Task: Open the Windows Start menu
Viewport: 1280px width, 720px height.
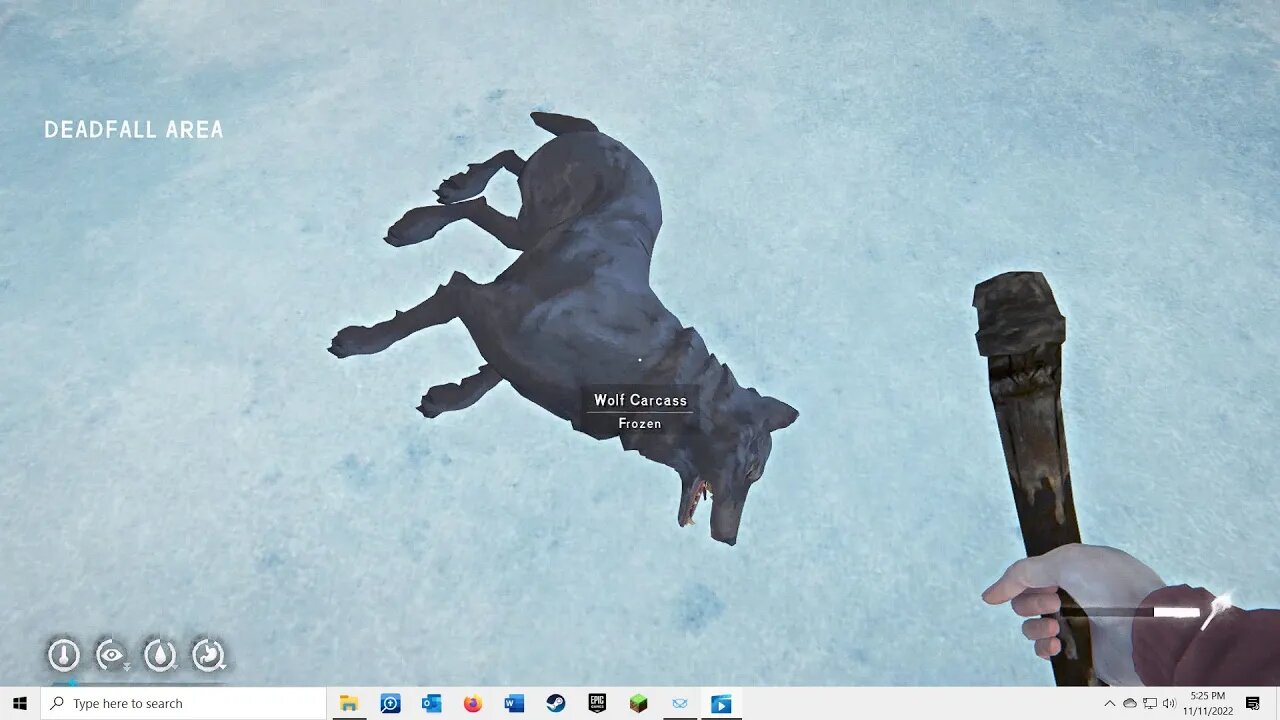Action: [x=20, y=703]
